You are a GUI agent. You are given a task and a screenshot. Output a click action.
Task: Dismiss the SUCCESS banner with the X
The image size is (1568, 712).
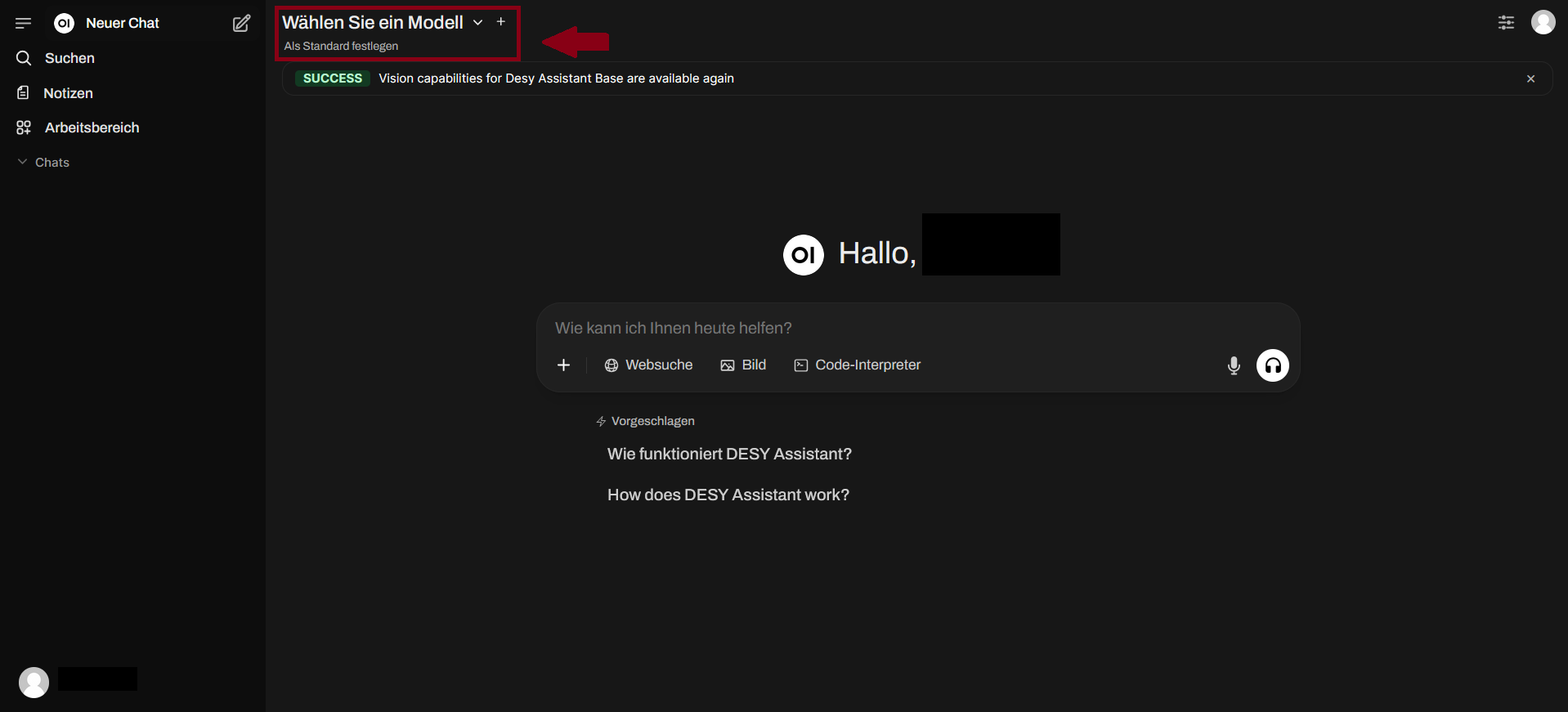[x=1530, y=78]
